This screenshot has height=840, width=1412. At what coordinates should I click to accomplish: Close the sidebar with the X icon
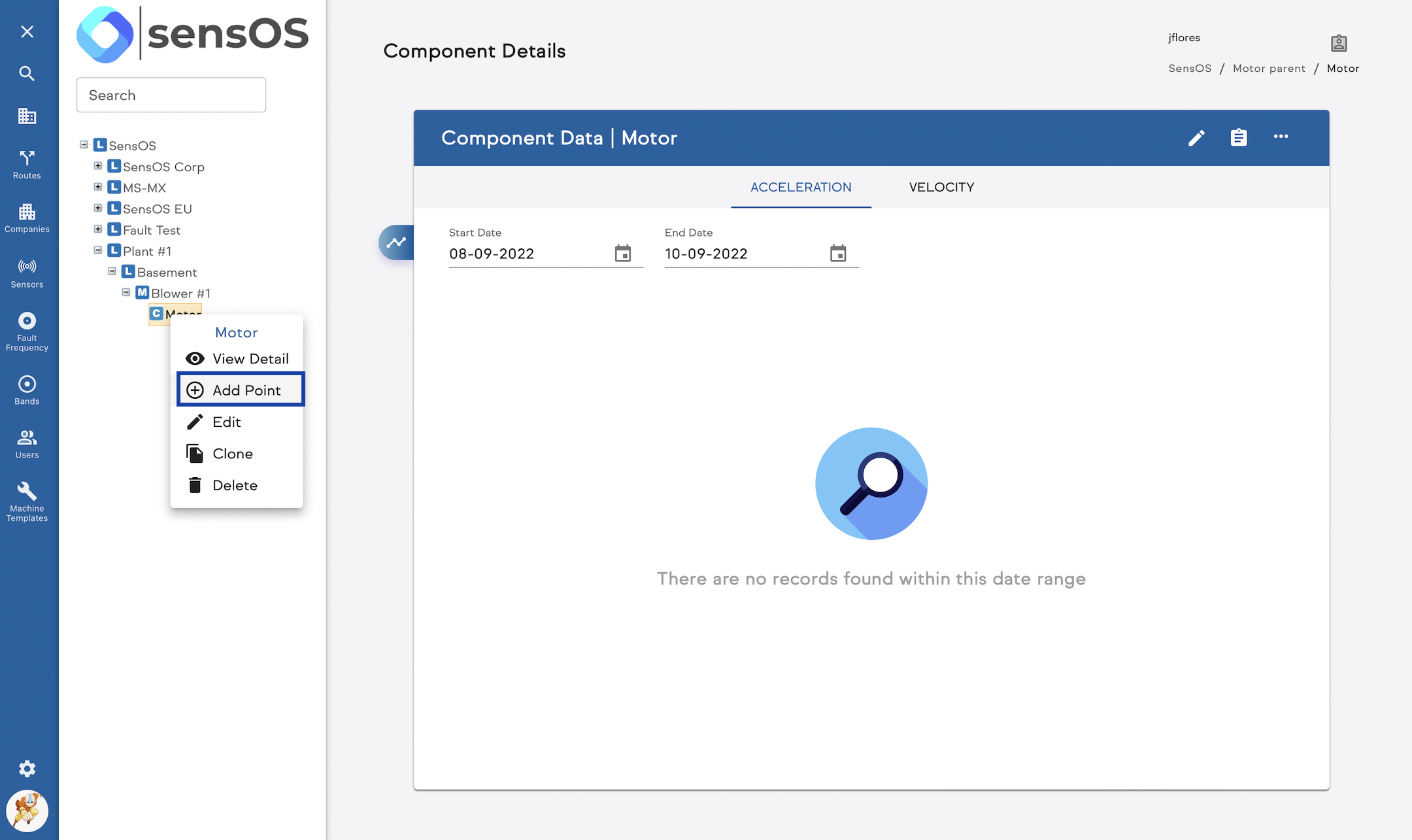[27, 31]
